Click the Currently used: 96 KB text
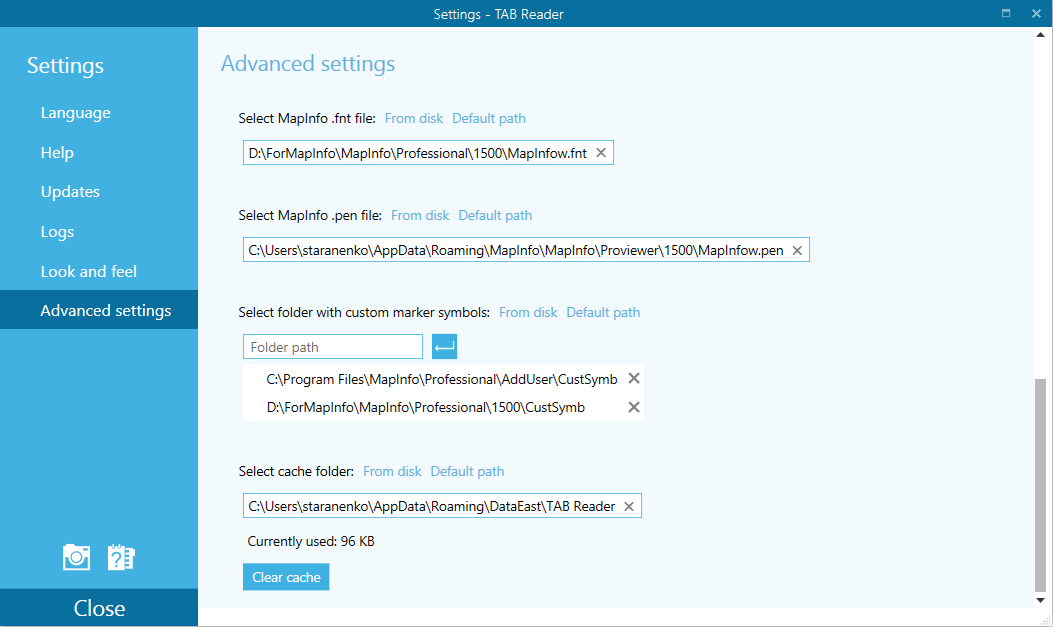 click(x=311, y=542)
